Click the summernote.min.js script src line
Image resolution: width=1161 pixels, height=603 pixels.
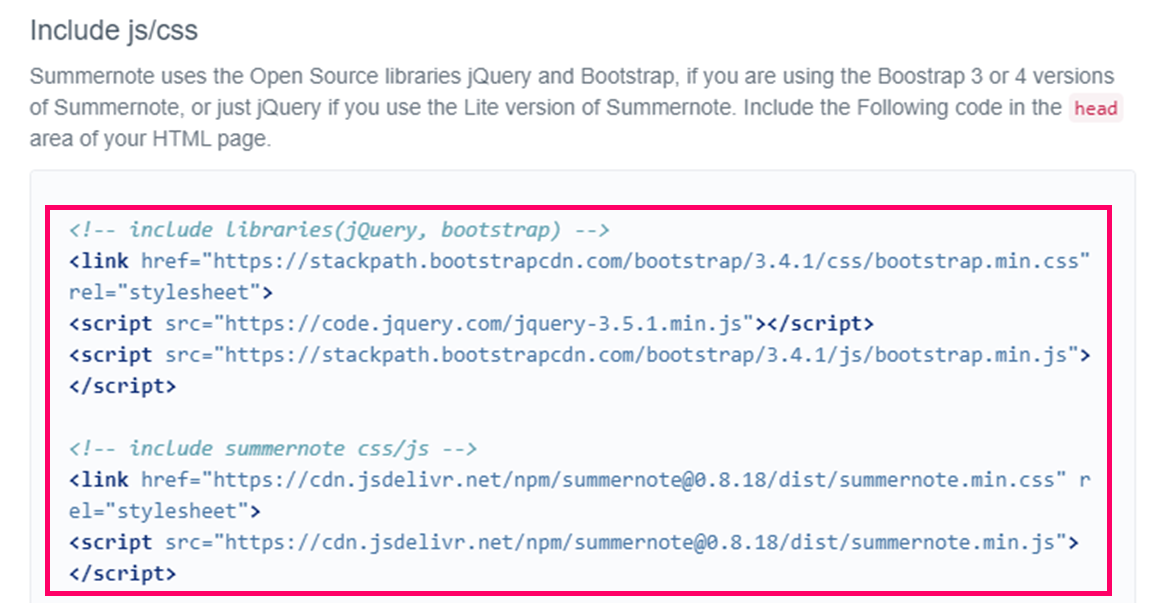click(x=574, y=542)
